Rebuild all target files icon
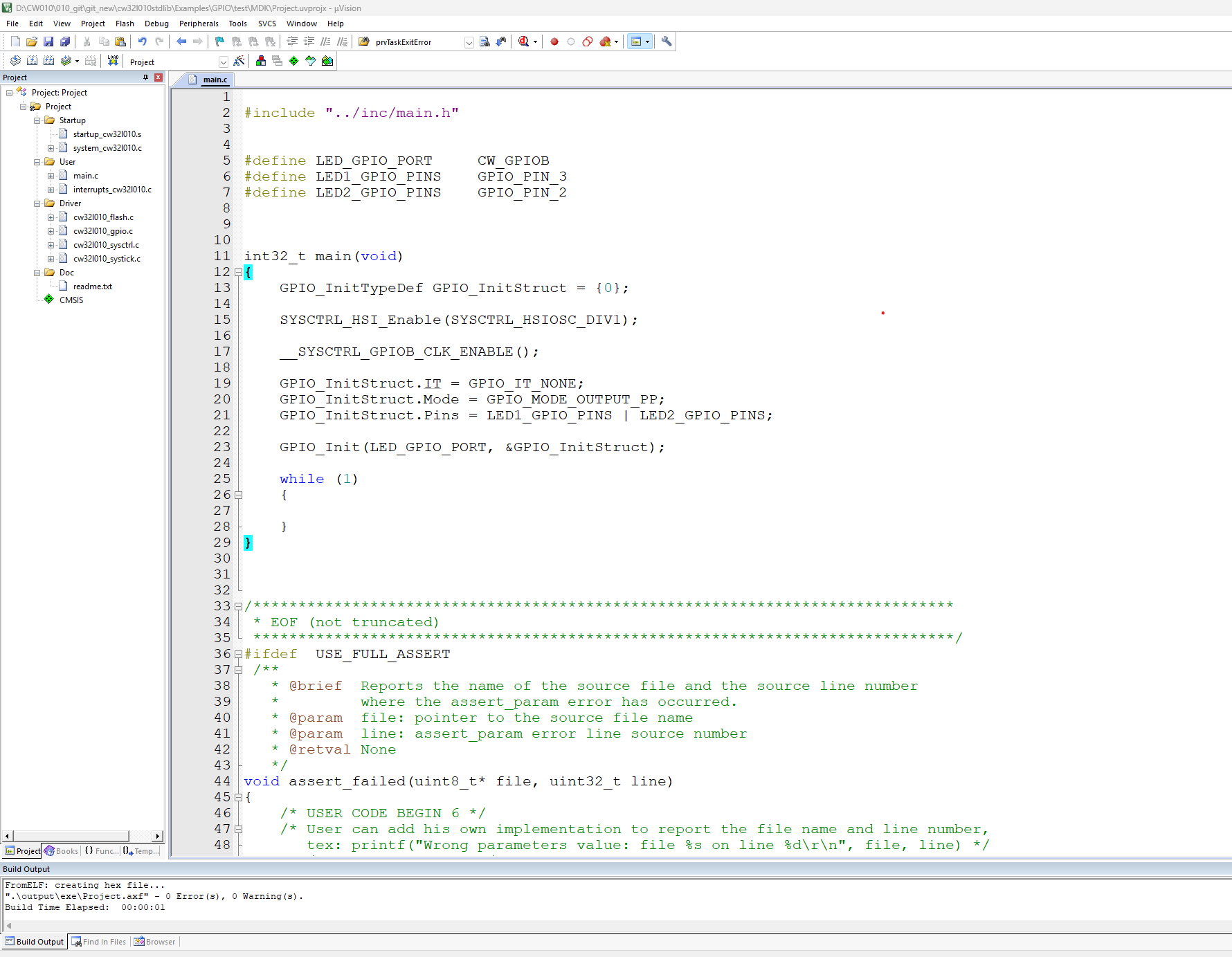This screenshot has width=1232, height=957. tap(48, 61)
